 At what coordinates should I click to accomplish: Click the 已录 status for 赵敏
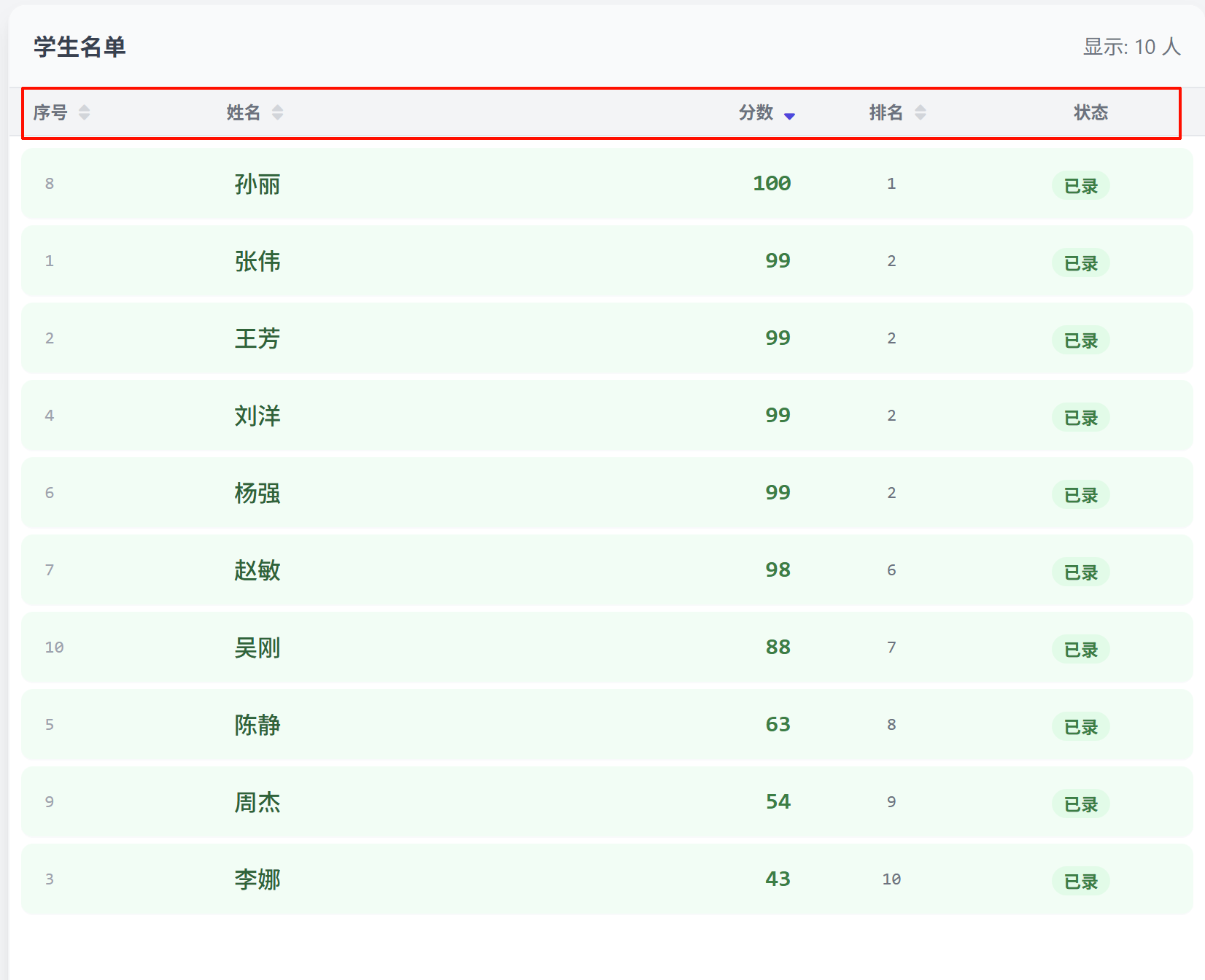tap(1080, 572)
